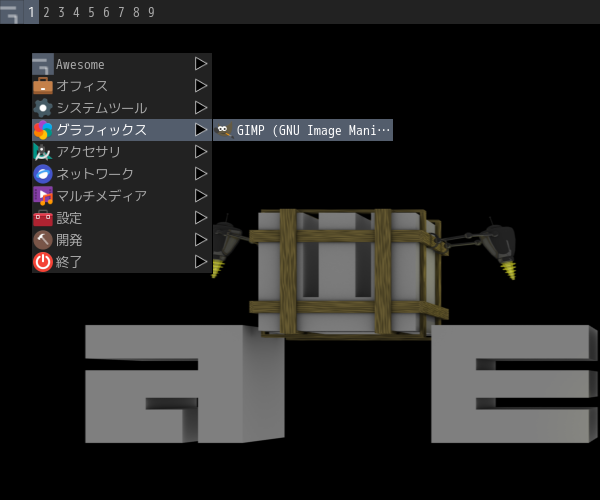The image size is (600, 500).
Task: Expand the マルチメディア submenu arrow
Action: click(x=201, y=196)
